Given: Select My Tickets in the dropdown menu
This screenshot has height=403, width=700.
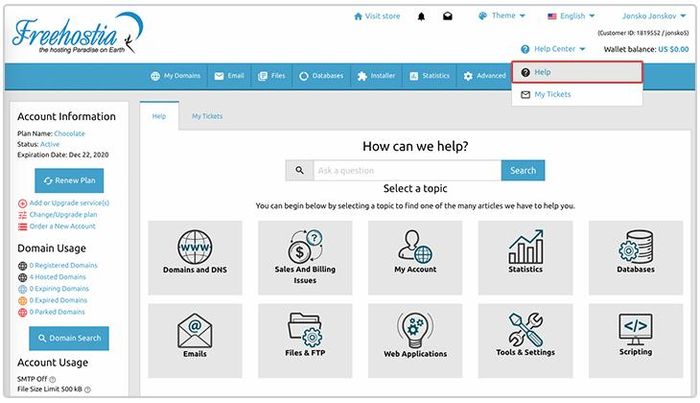Looking at the screenshot, I should [577, 95].
